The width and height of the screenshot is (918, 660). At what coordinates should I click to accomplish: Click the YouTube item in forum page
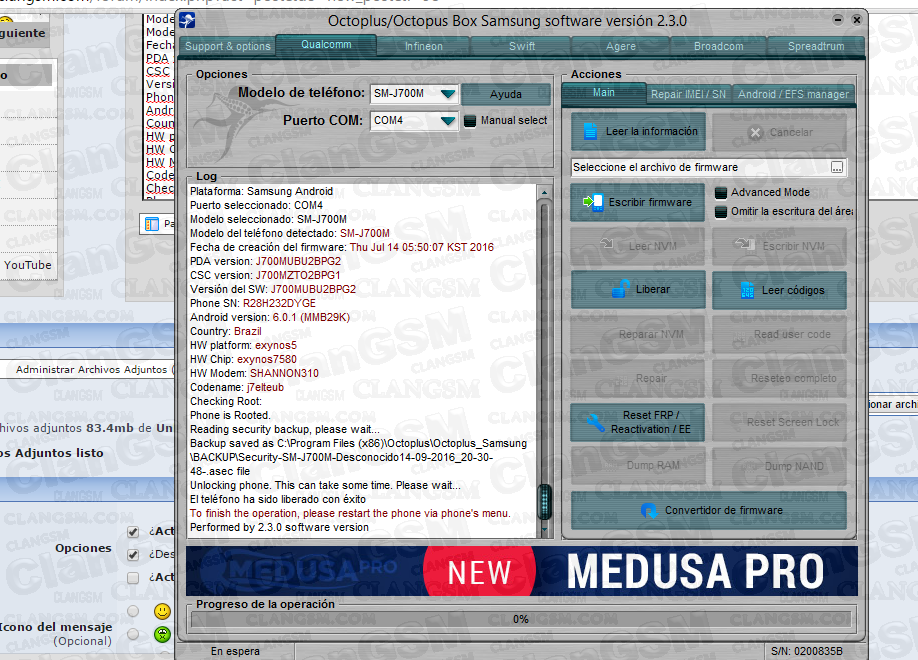point(28,265)
